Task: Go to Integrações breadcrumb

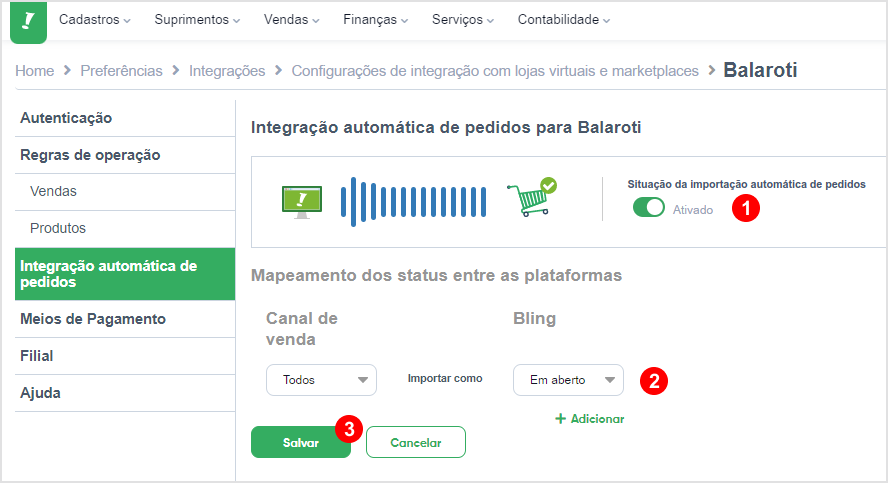Action: pyautogui.click(x=227, y=71)
